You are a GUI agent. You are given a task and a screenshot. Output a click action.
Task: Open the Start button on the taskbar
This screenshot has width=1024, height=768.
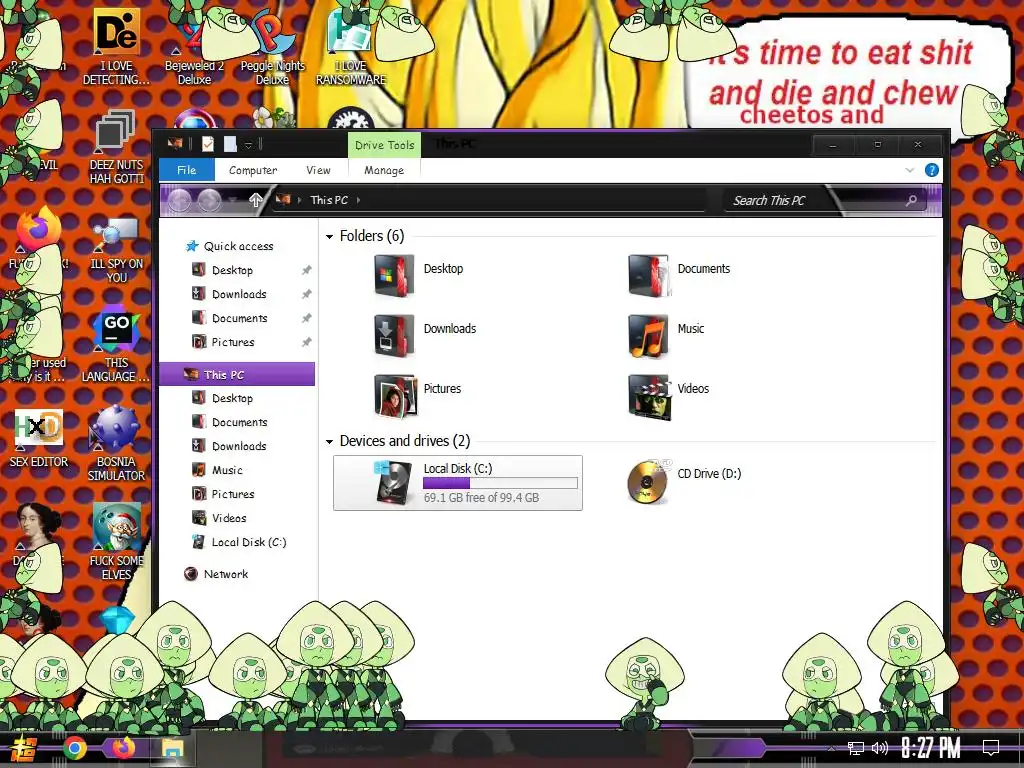(x=24, y=748)
